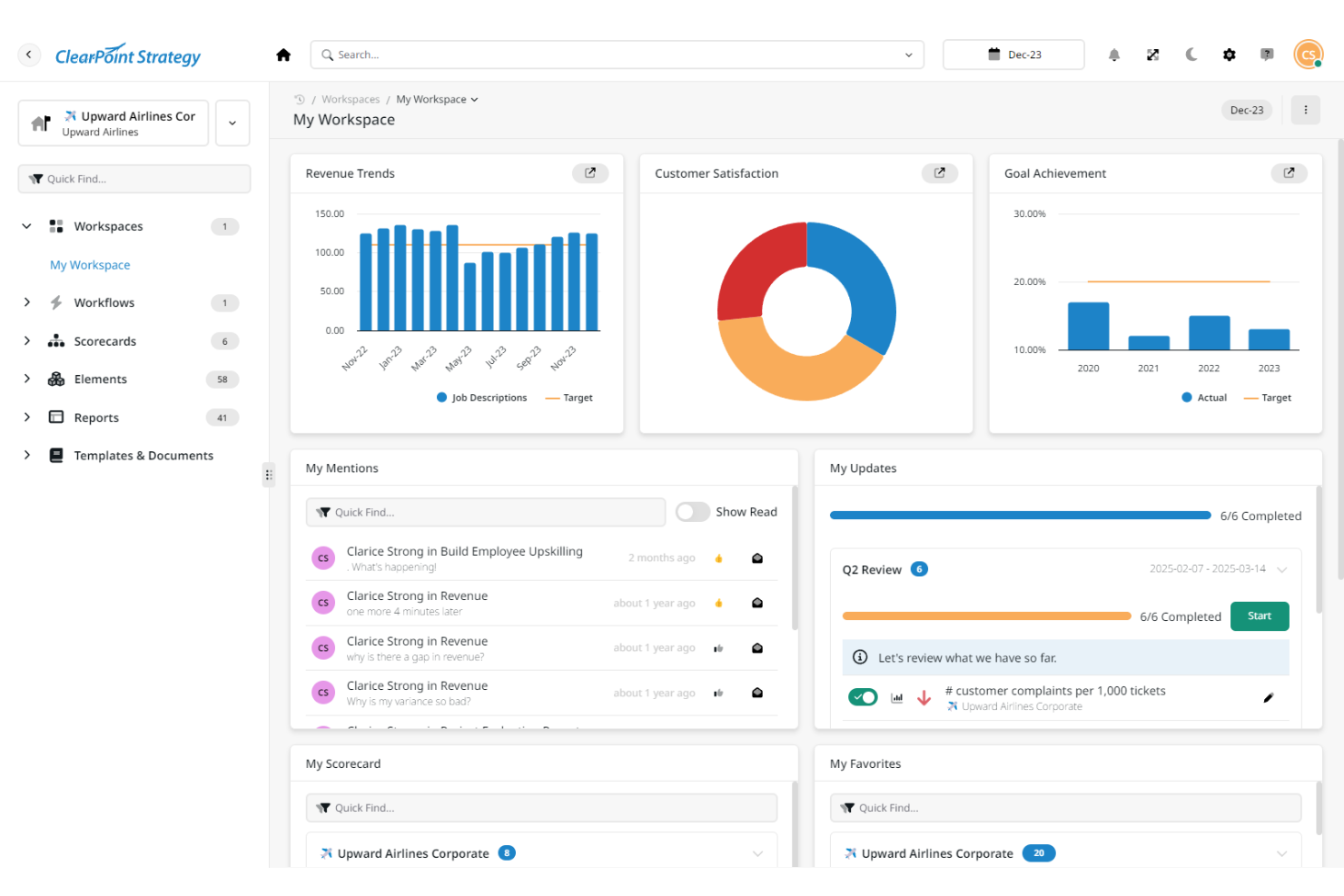The height and width of the screenshot is (896, 1344).
Task: Select Upward Airlines Cor scorecard button
Action: pyautogui.click(x=114, y=123)
